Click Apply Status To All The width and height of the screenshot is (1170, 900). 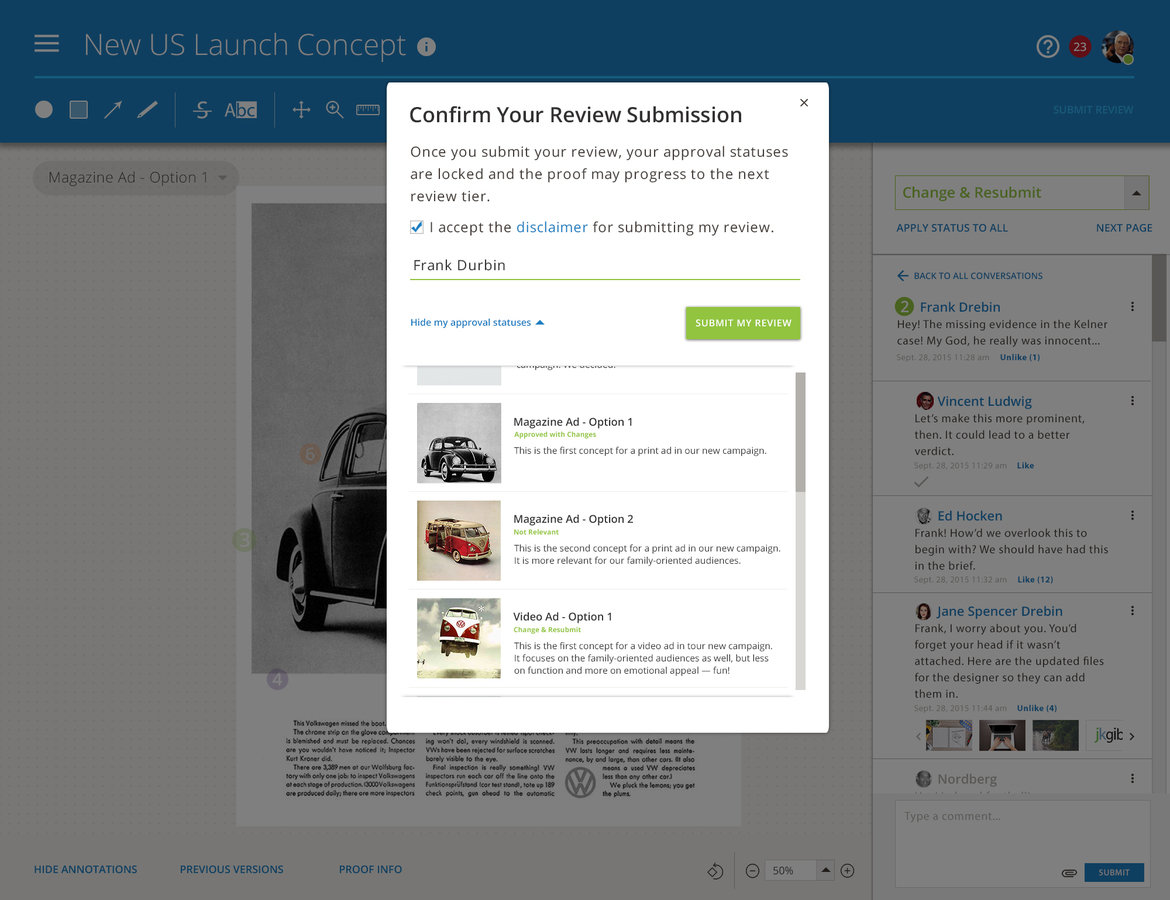pyautogui.click(x=951, y=228)
